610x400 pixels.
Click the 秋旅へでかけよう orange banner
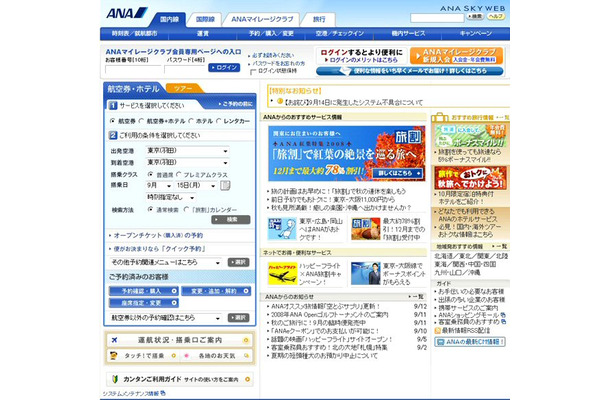[470, 178]
